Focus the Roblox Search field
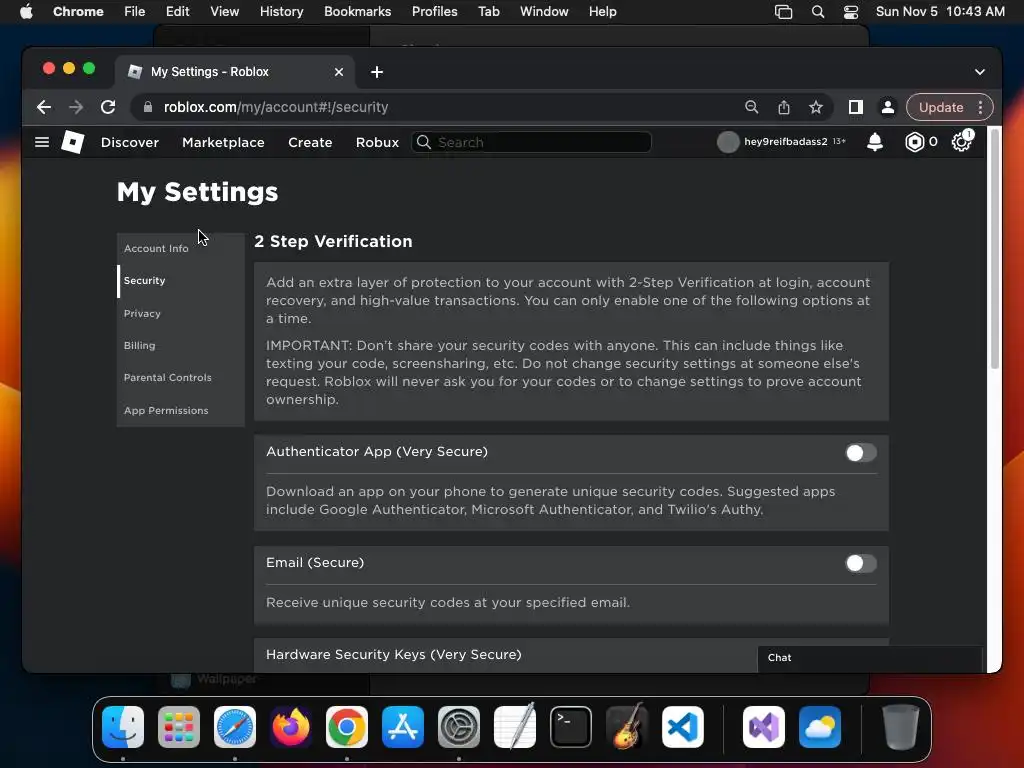Image resolution: width=1024 pixels, height=768 pixels. coord(531,142)
